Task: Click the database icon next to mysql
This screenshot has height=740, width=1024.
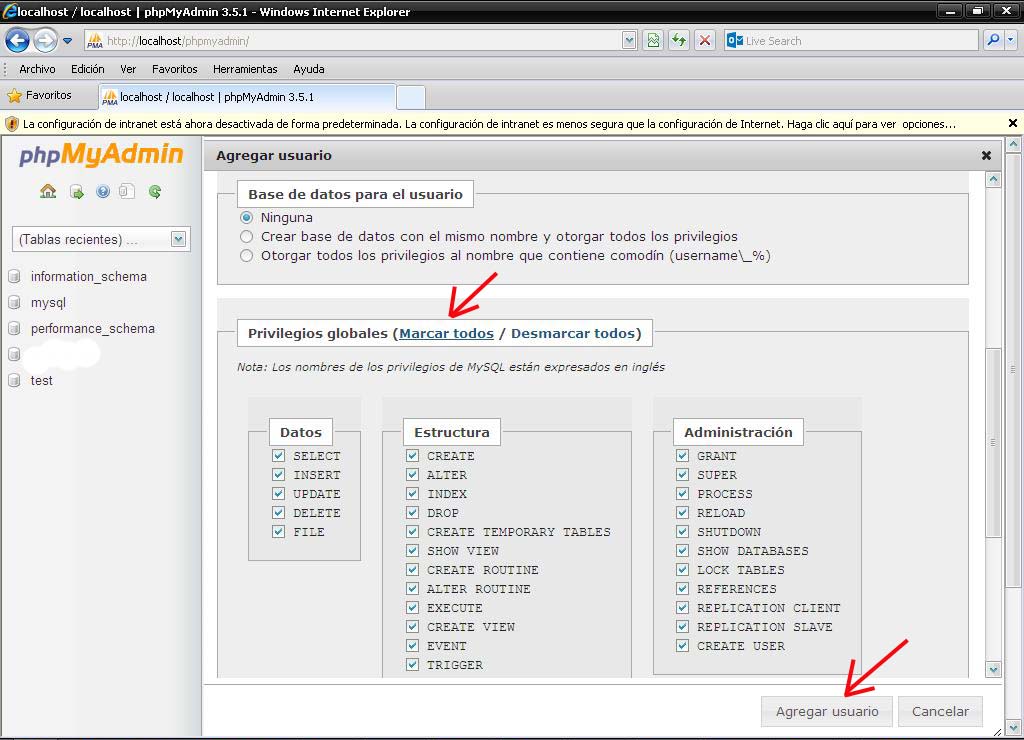Action: coord(14,302)
